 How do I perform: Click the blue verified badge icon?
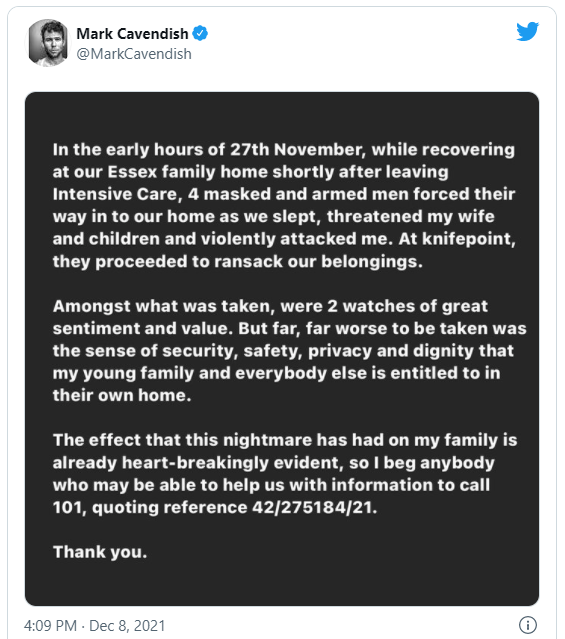point(200,33)
